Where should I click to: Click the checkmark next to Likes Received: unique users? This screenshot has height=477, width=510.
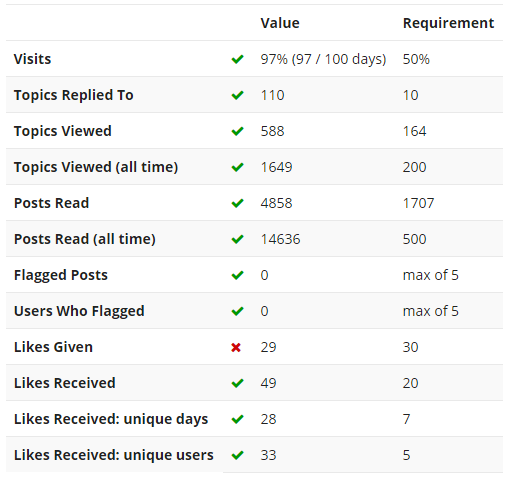pos(237,455)
